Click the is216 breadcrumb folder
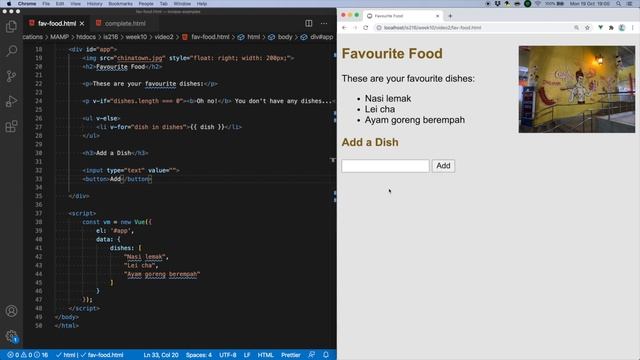This screenshot has height=360, width=640. pos(110,37)
